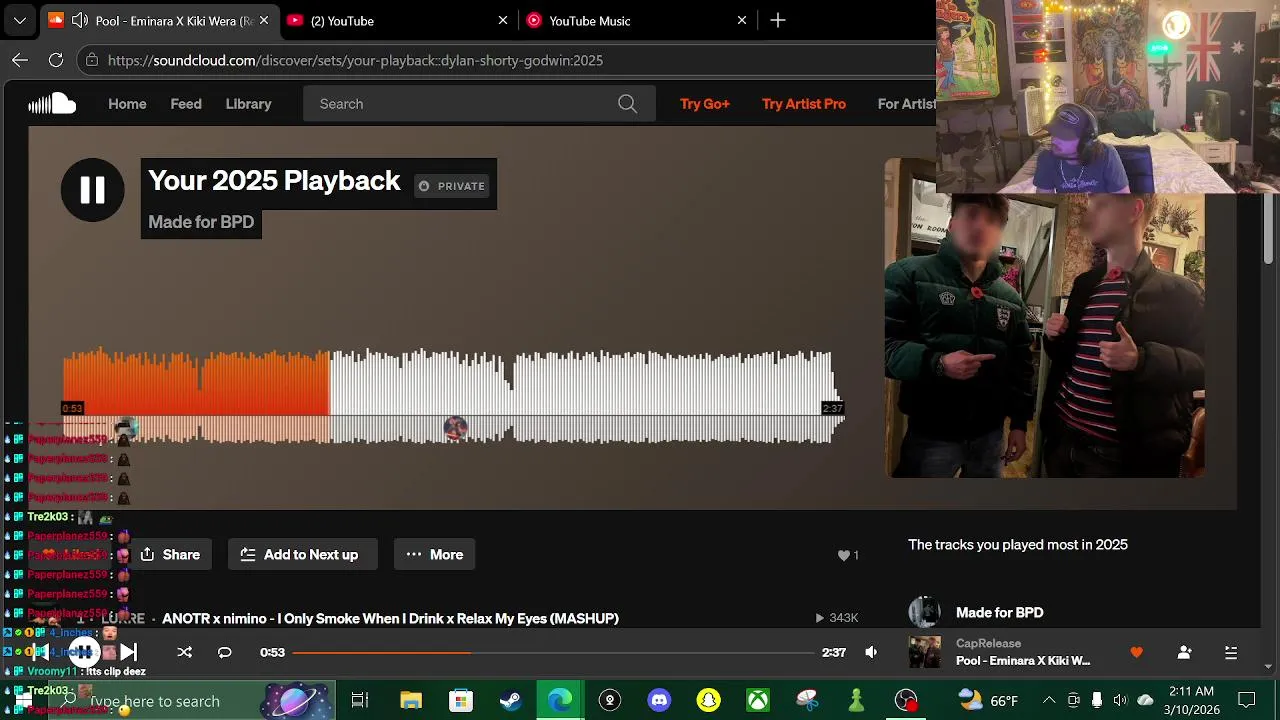Switch to the Pool - Eminara browser tab
The height and width of the screenshot is (720, 1280).
pos(160,20)
